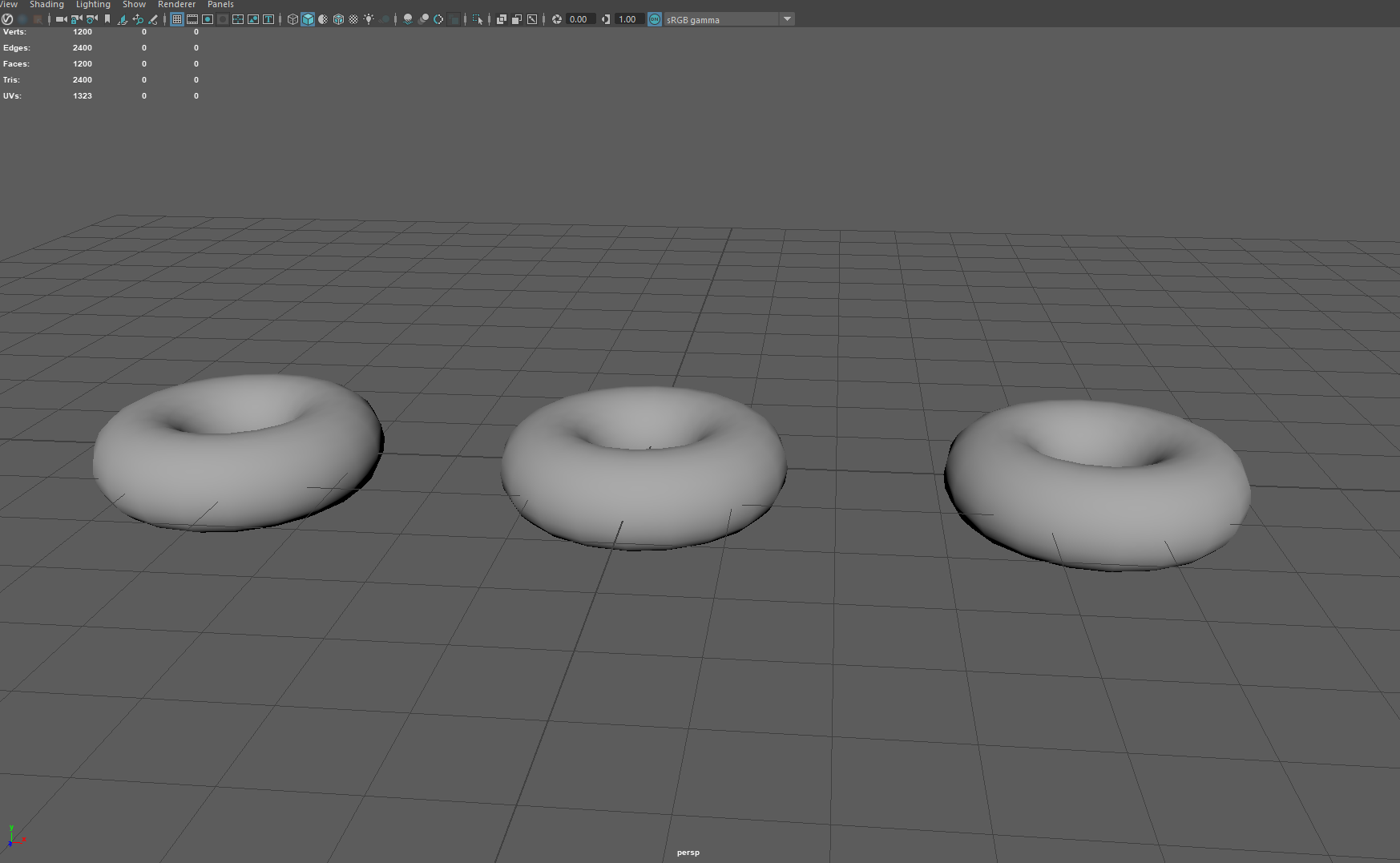Viewport: 1400px width, 863px height.
Task: Open the Shading menu
Action: pyautogui.click(x=46, y=5)
